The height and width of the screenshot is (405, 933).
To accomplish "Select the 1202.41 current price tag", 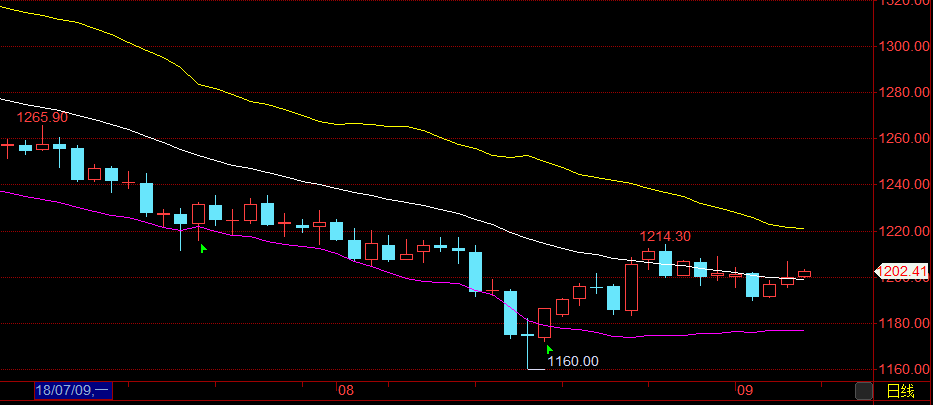I will (x=903, y=270).
